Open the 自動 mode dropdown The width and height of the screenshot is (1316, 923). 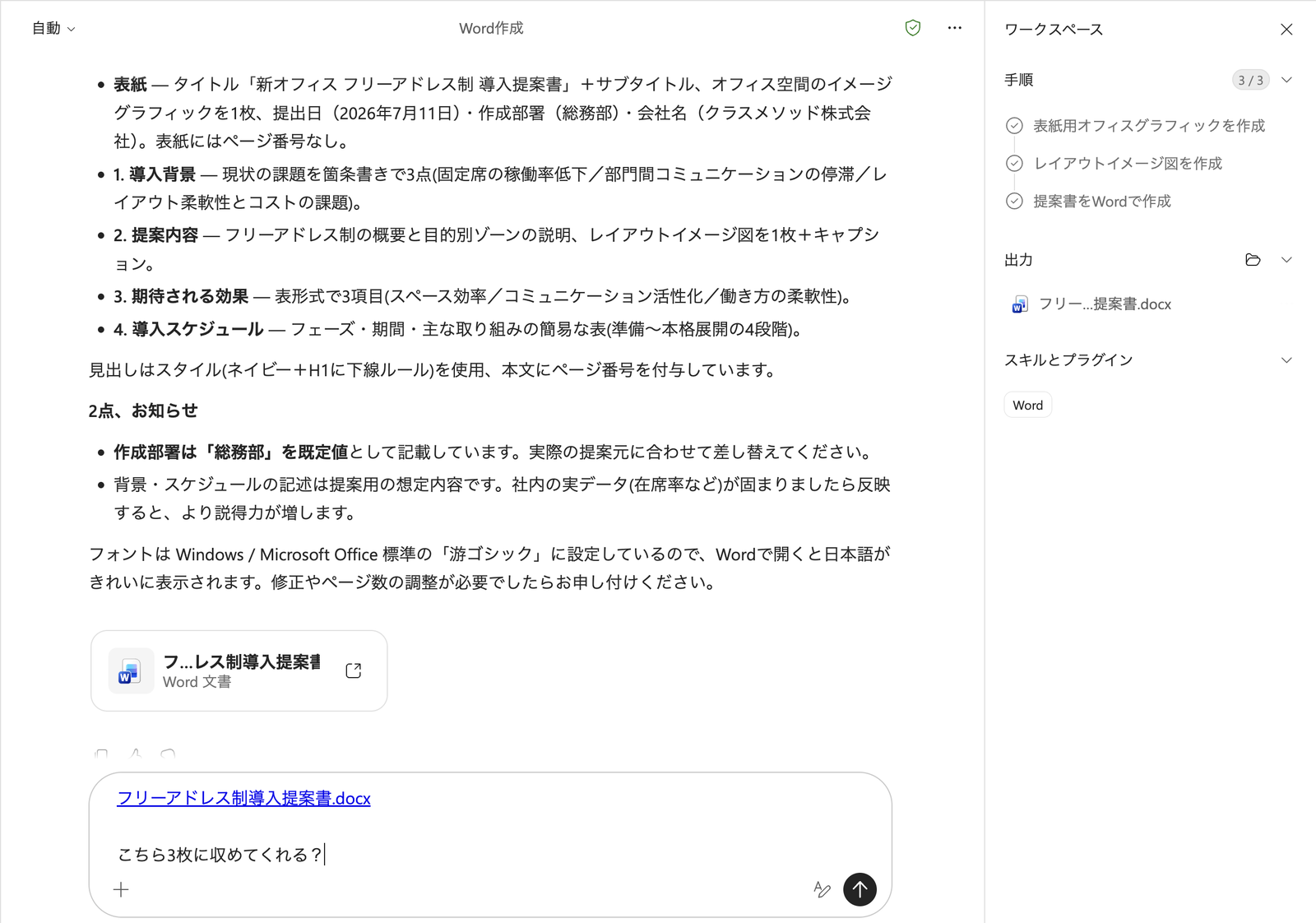[x=53, y=28]
